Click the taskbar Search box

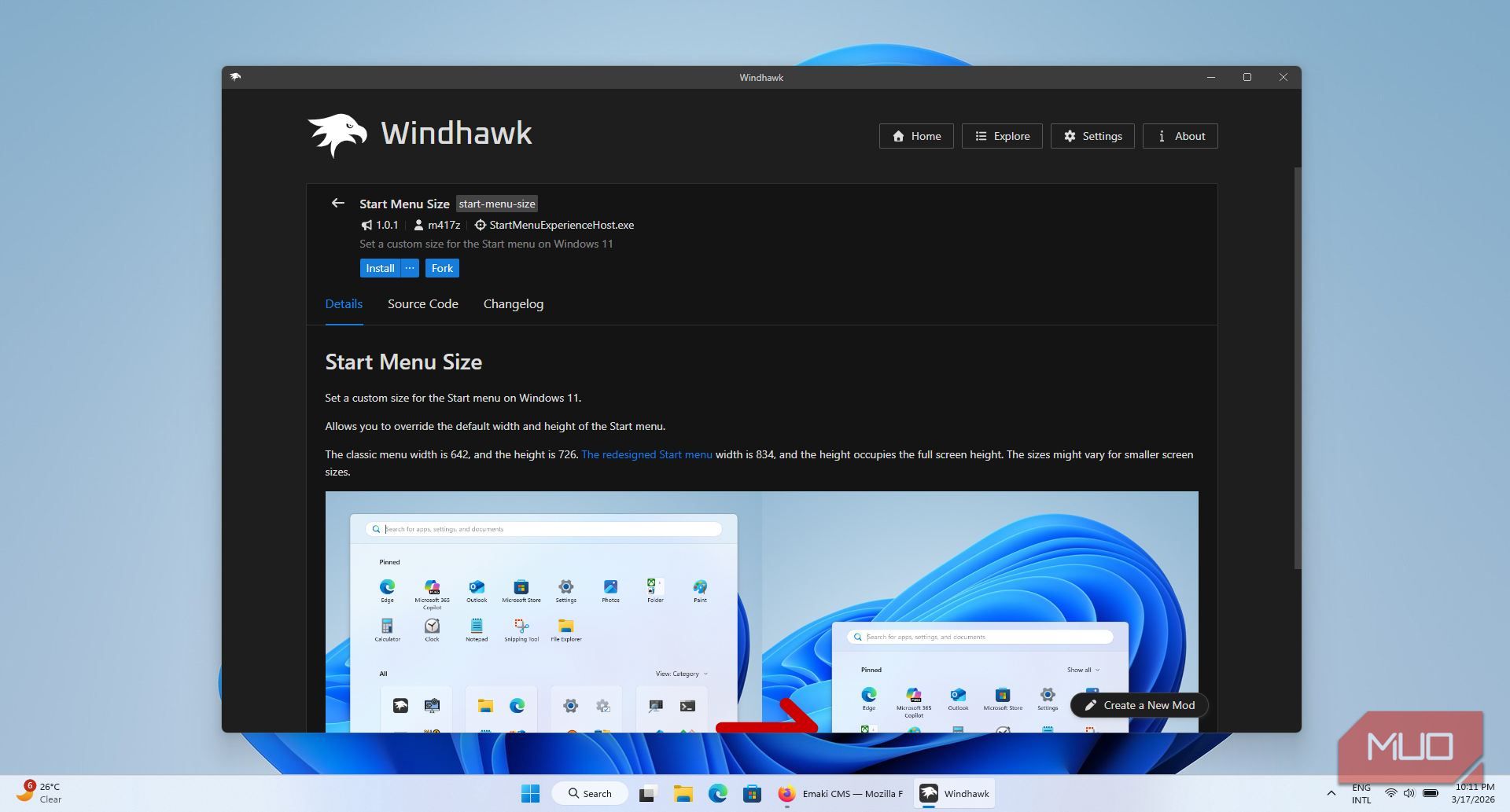click(x=590, y=793)
